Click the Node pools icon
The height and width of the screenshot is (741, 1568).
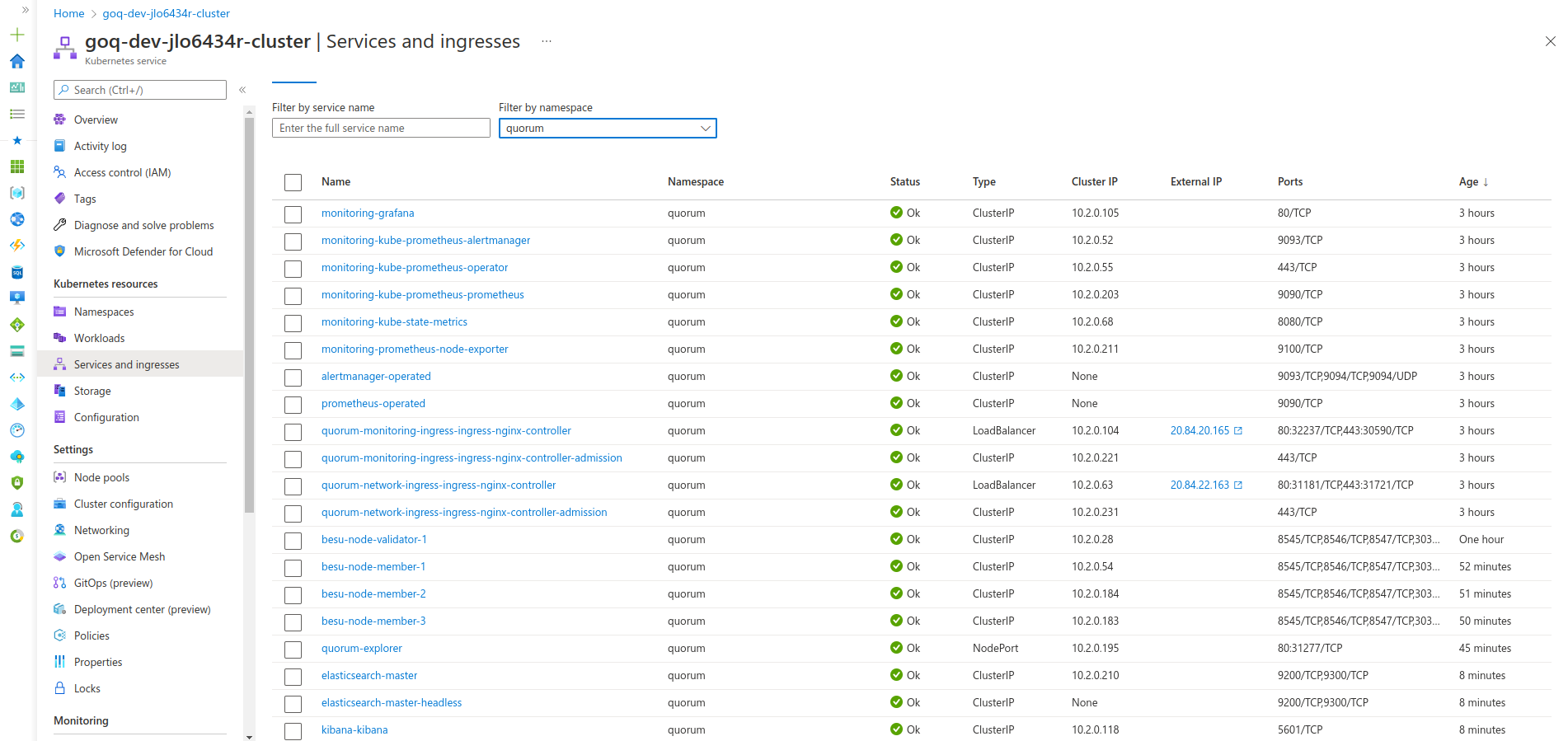(x=59, y=477)
